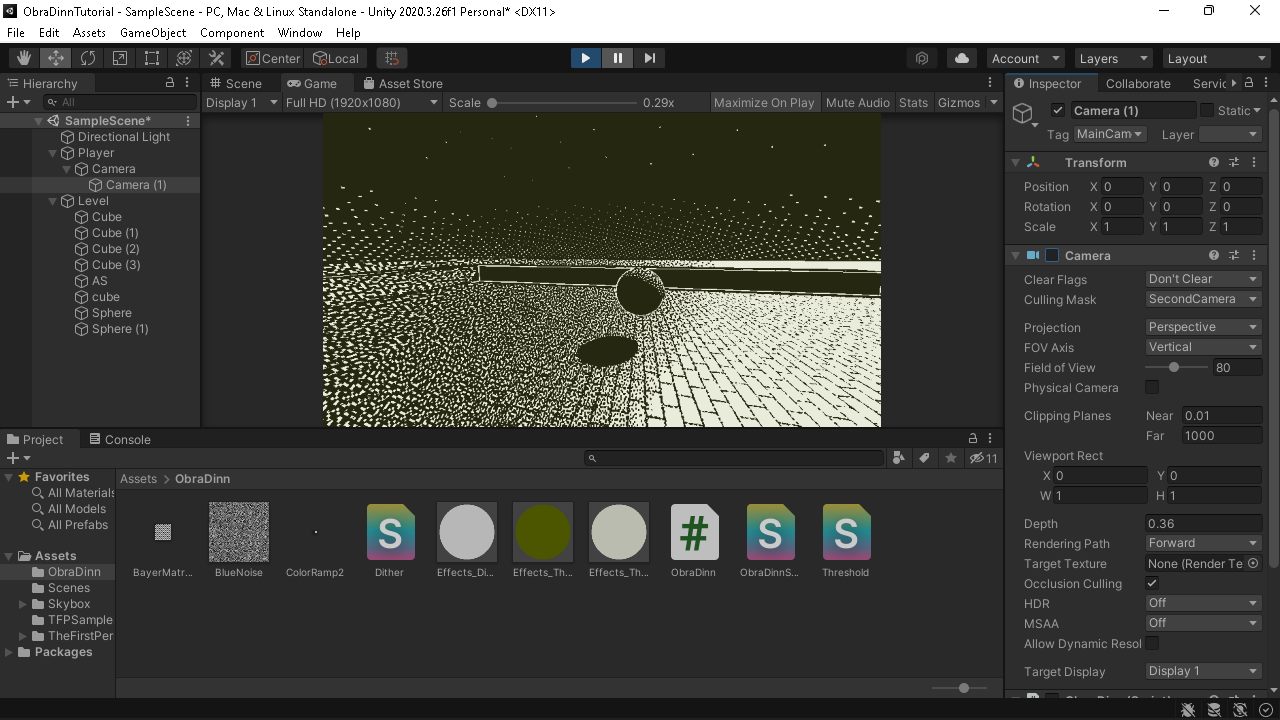The height and width of the screenshot is (720, 1280).
Task: Toggle the Stats overlay
Action: (x=913, y=102)
